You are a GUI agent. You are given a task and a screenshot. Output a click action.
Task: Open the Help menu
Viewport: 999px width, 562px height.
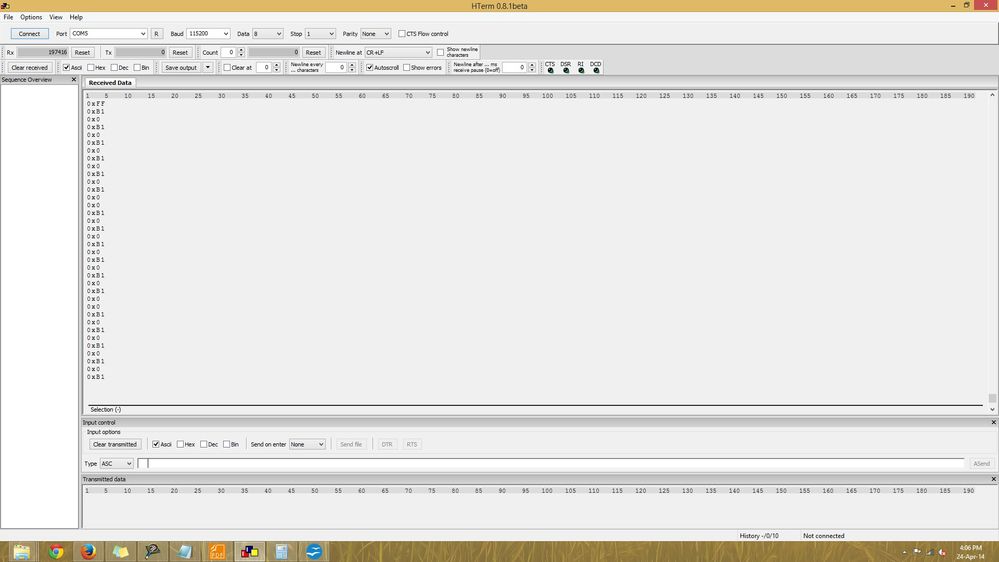point(76,17)
